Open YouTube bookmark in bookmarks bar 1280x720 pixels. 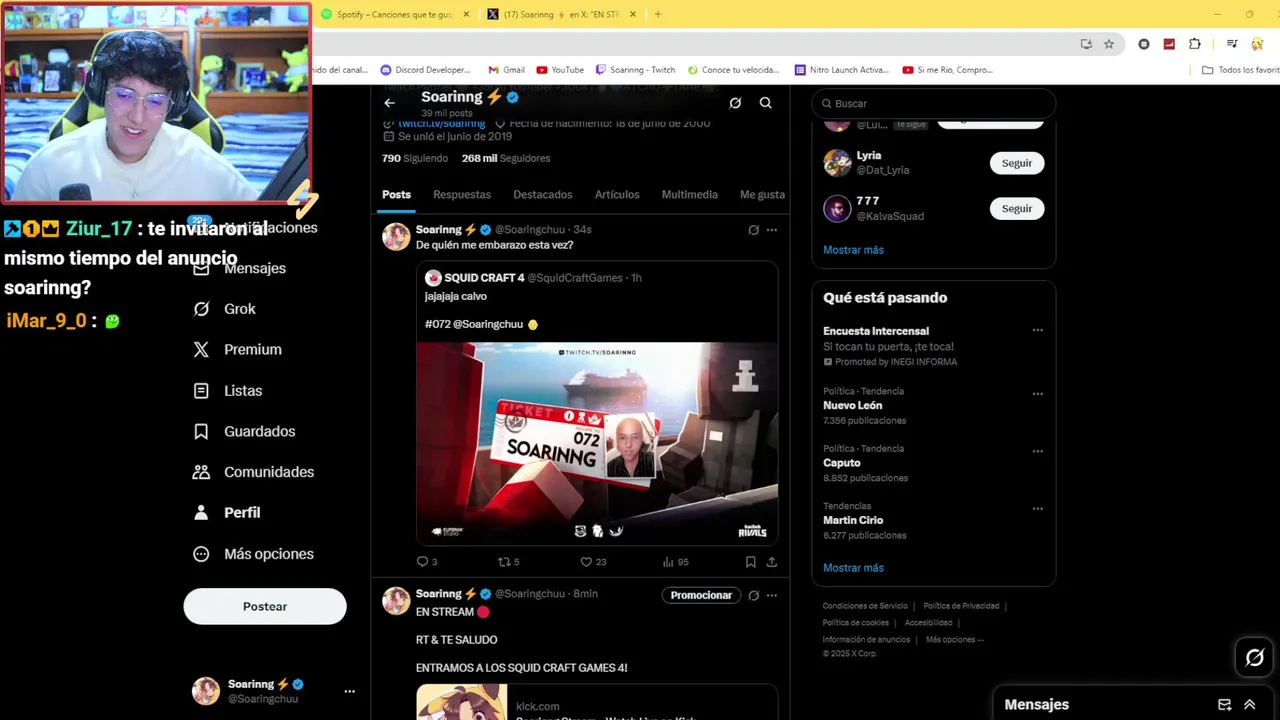pos(560,70)
